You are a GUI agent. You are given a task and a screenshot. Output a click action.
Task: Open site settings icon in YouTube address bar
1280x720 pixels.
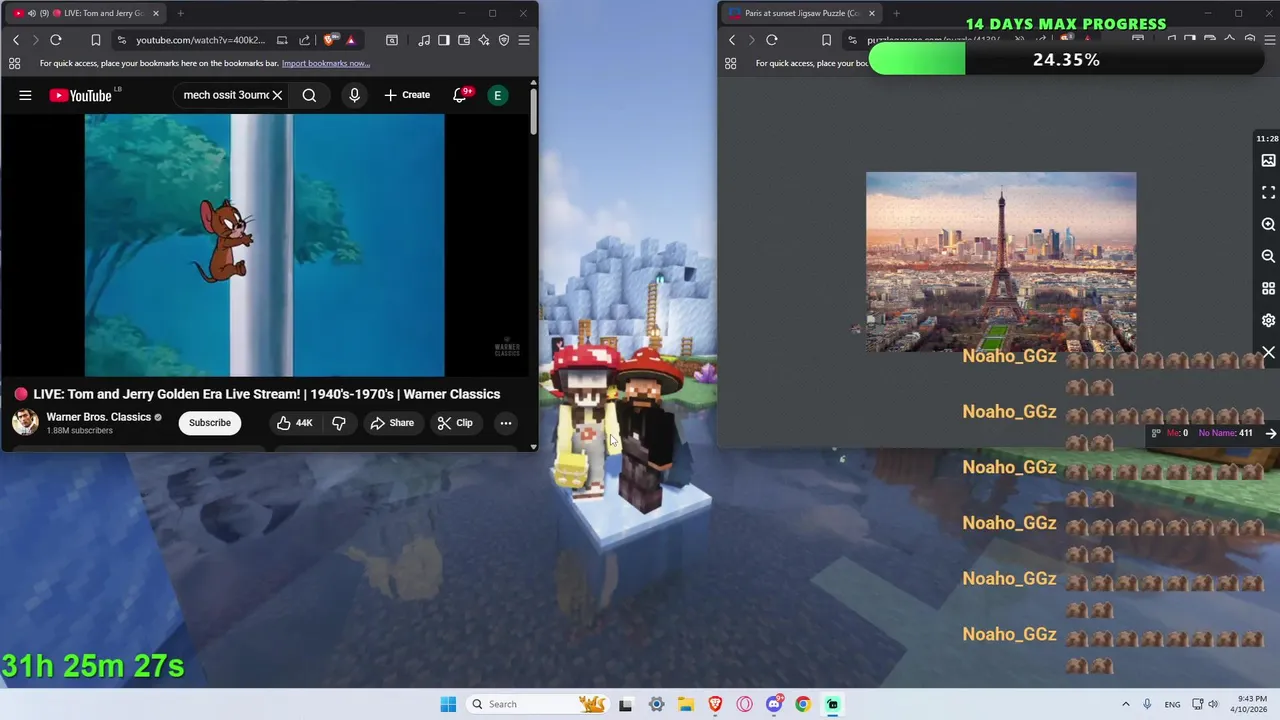pos(122,40)
